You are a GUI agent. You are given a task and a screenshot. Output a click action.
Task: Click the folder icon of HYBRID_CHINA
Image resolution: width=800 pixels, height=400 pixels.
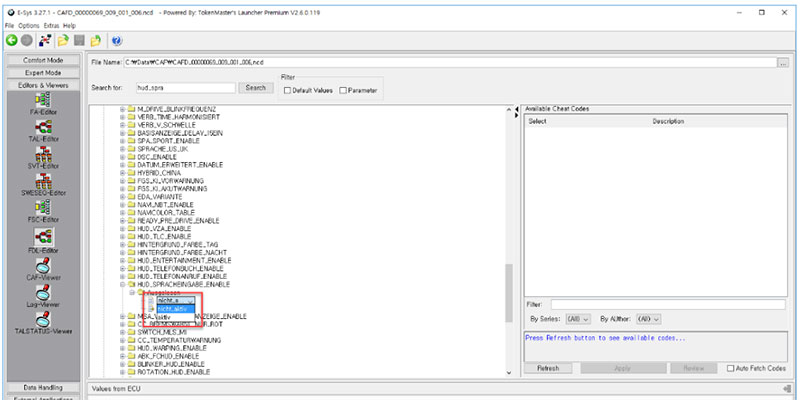pyautogui.click(x=132, y=173)
